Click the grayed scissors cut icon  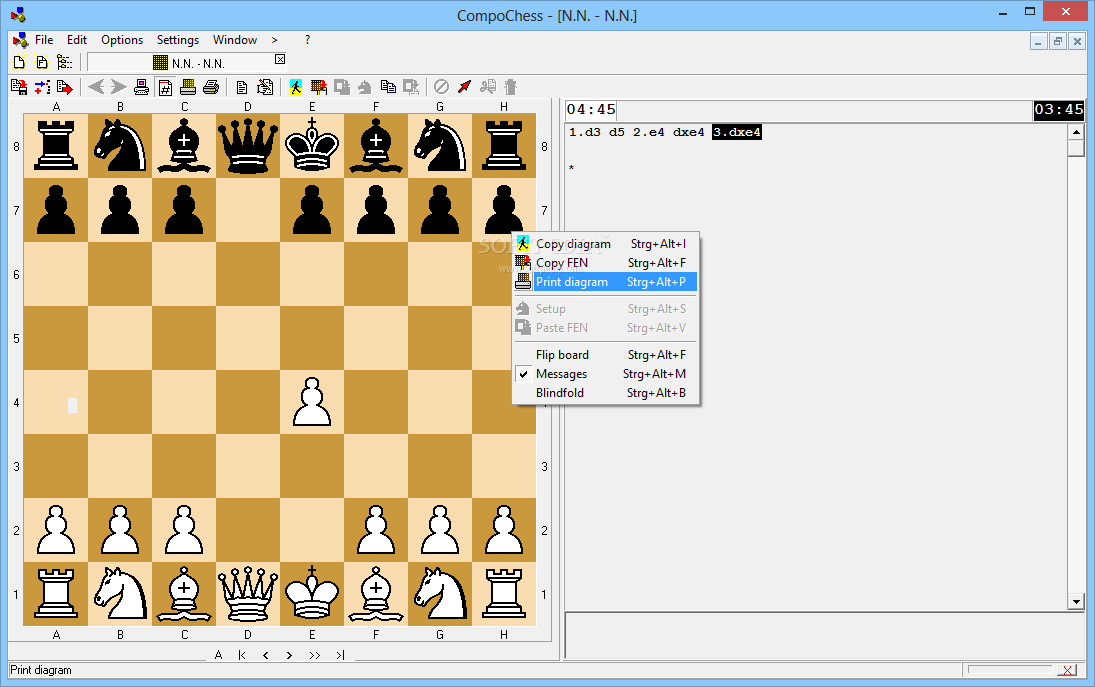[487, 87]
